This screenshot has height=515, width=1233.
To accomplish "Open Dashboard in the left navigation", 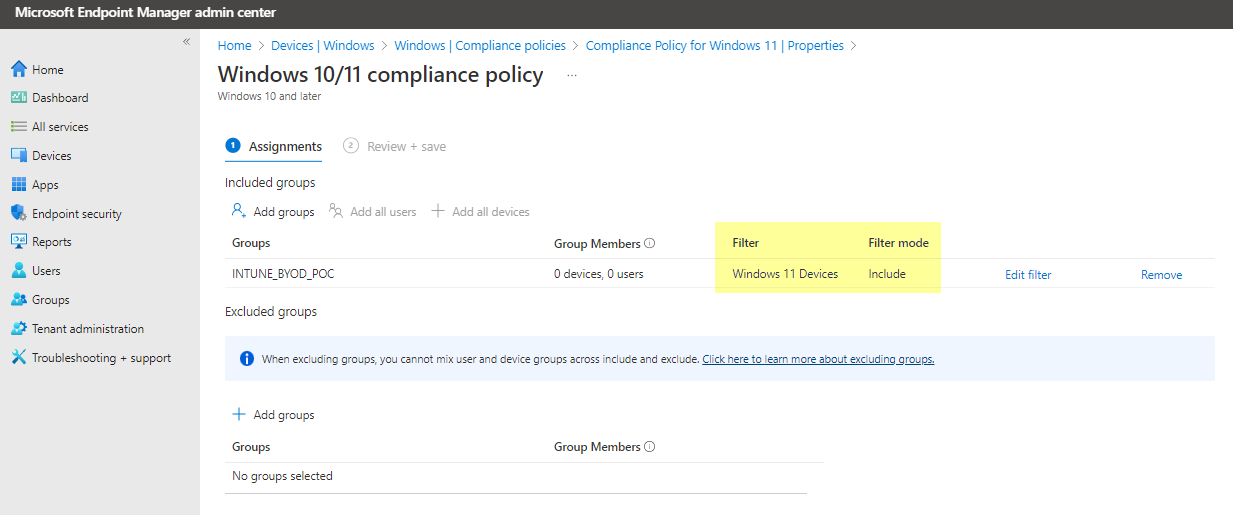I will click(60, 98).
